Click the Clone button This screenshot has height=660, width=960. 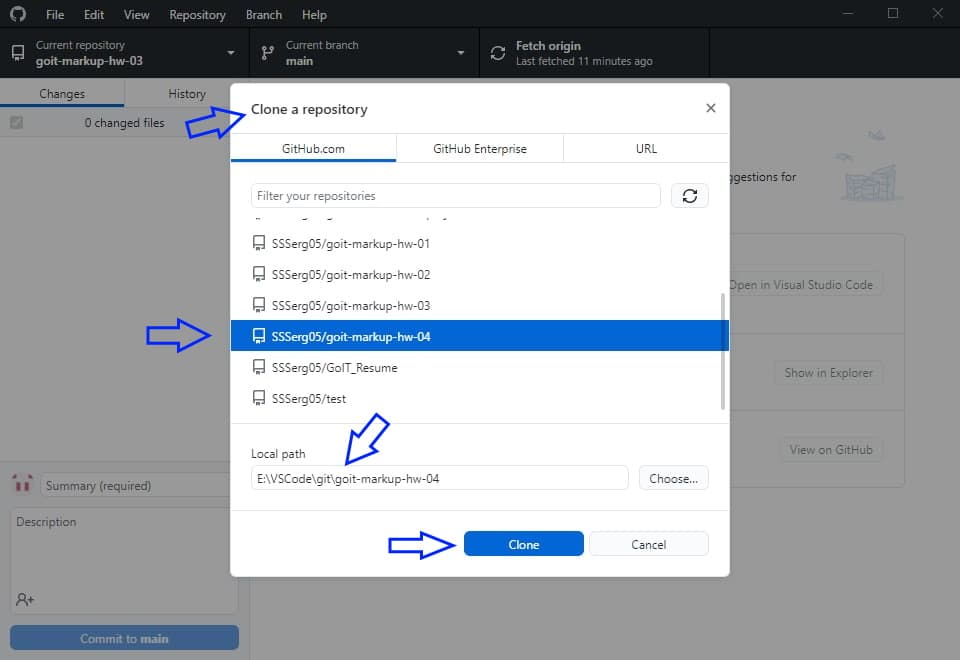click(523, 543)
